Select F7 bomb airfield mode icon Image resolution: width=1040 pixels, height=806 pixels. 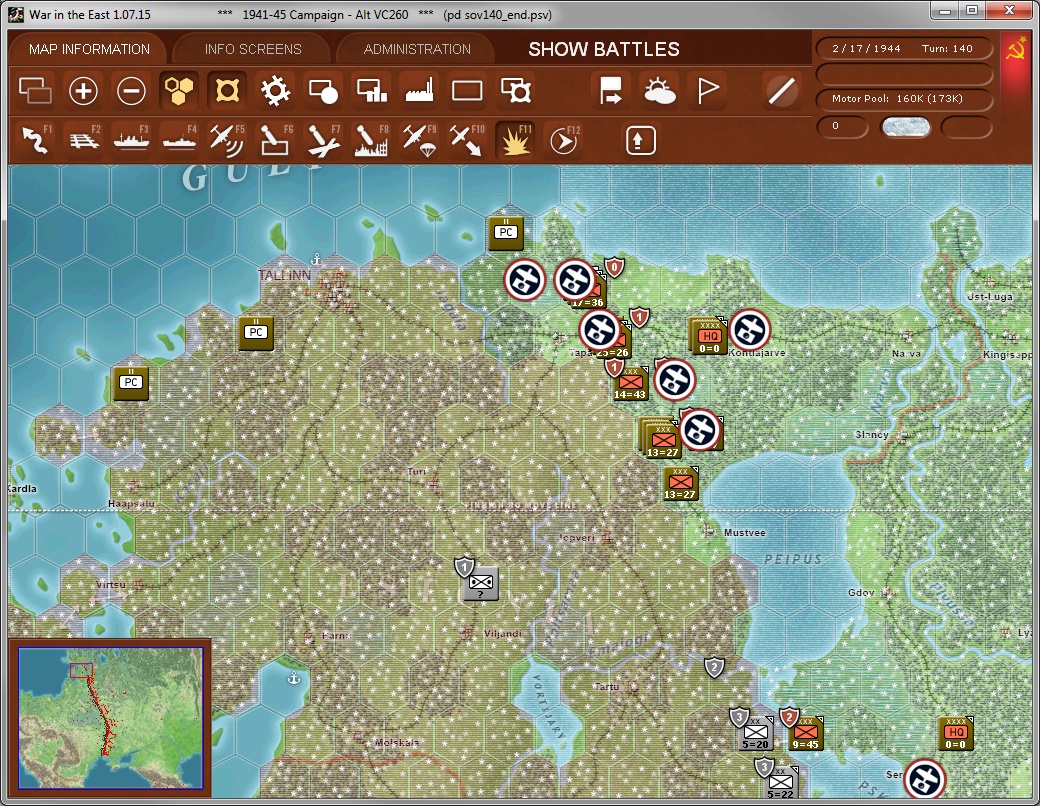point(323,140)
